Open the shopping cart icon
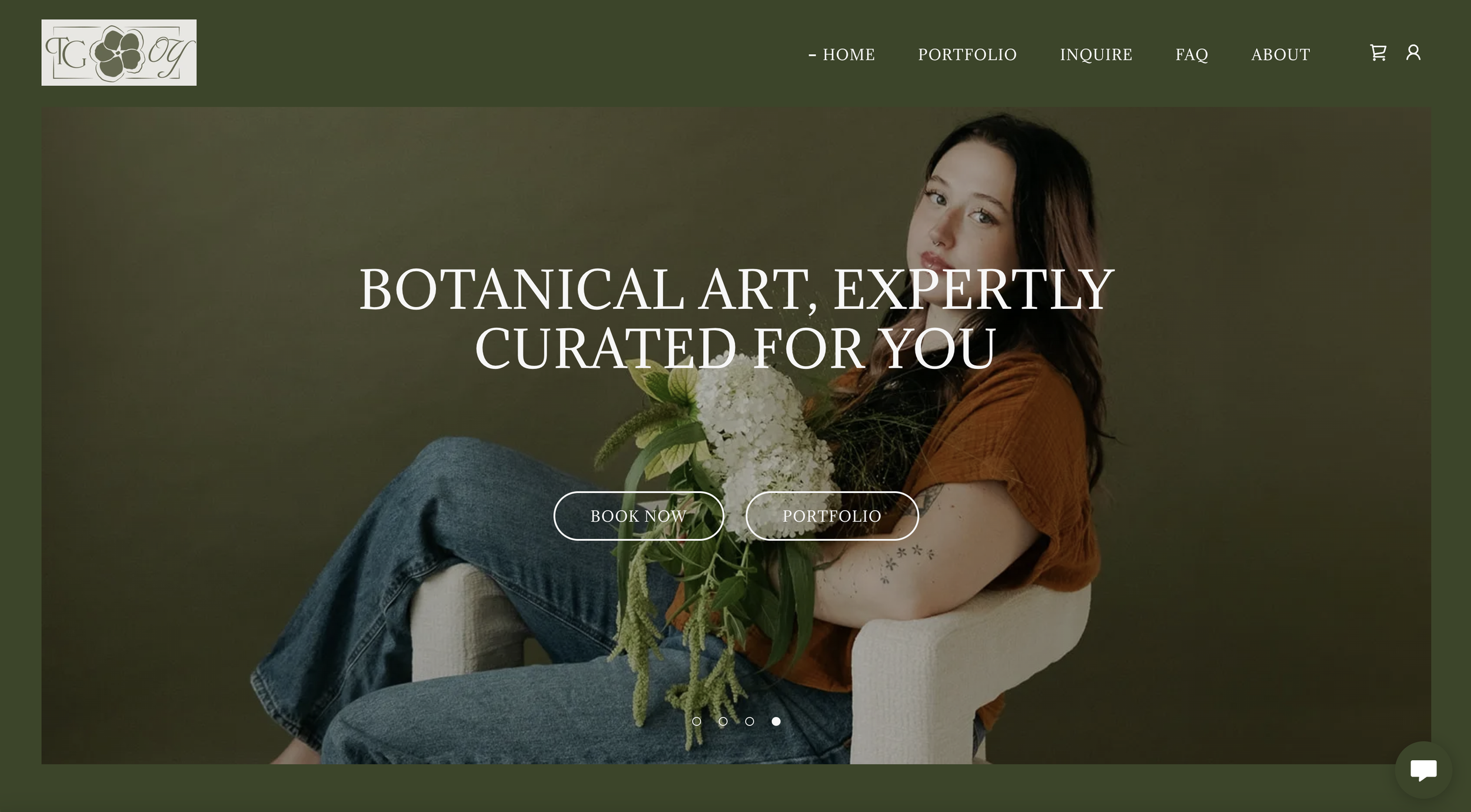 click(1378, 53)
